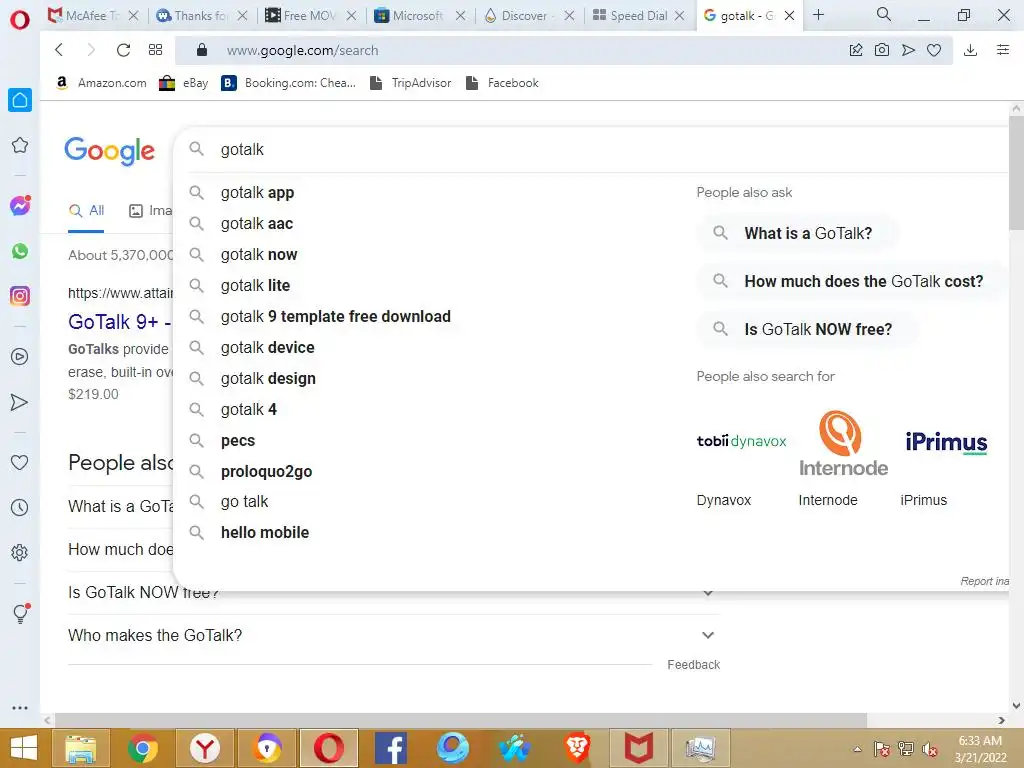The height and width of the screenshot is (768, 1024).
Task: Show hidden system tray icons
Action: pyautogui.click(x=857, y=748)
